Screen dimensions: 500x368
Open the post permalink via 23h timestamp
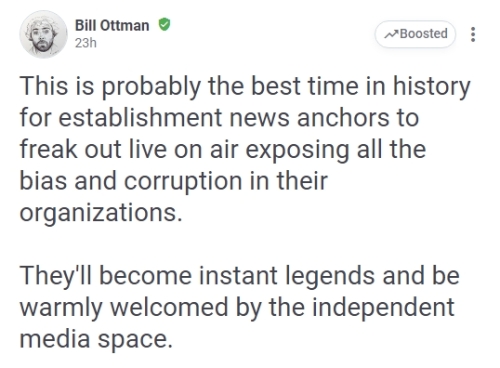[86, 43]
